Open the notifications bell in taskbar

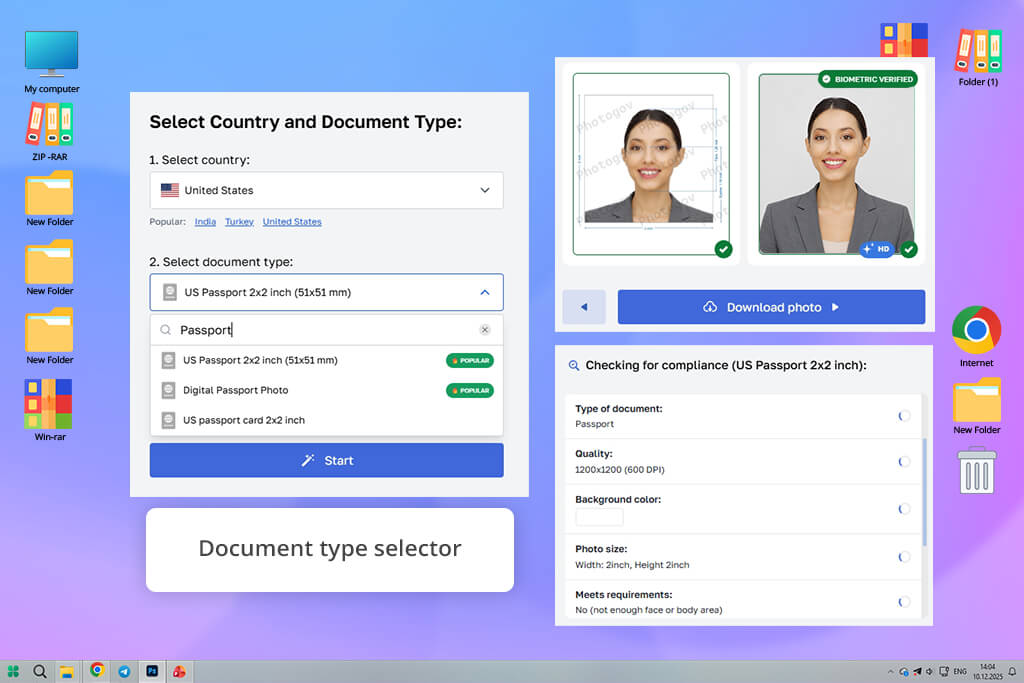1012,671
